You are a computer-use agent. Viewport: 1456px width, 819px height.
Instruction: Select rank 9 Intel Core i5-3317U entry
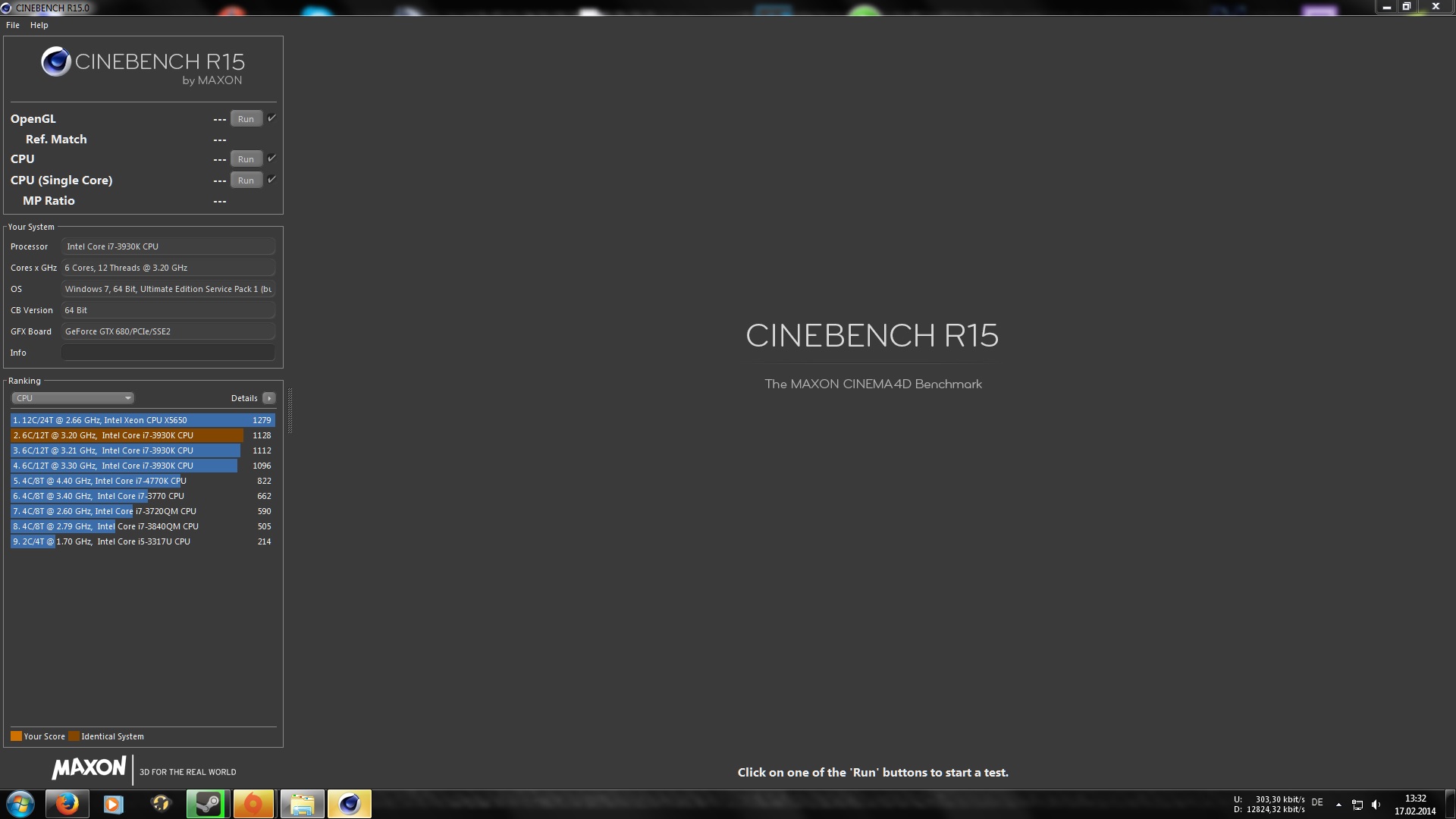[143, 541]
